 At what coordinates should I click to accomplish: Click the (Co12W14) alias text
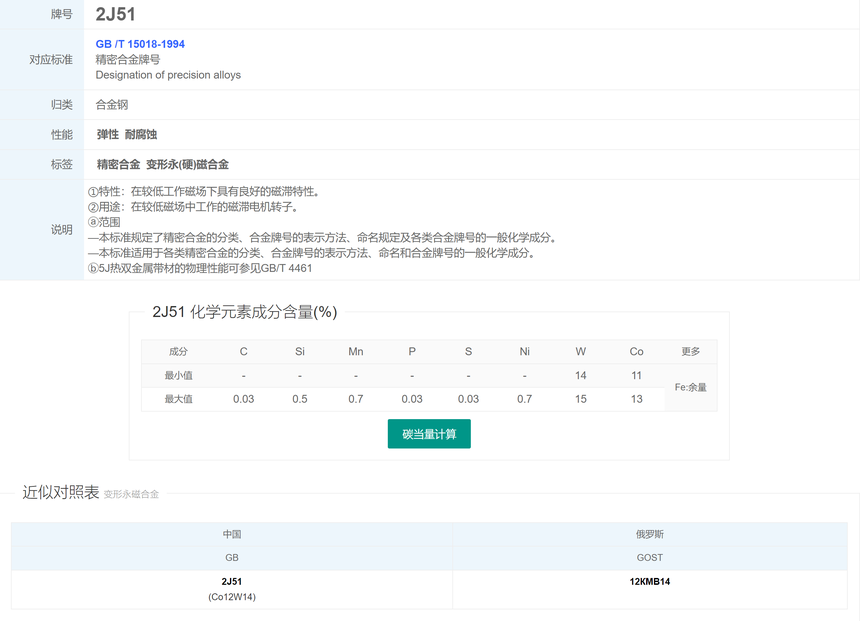[231, 597]
